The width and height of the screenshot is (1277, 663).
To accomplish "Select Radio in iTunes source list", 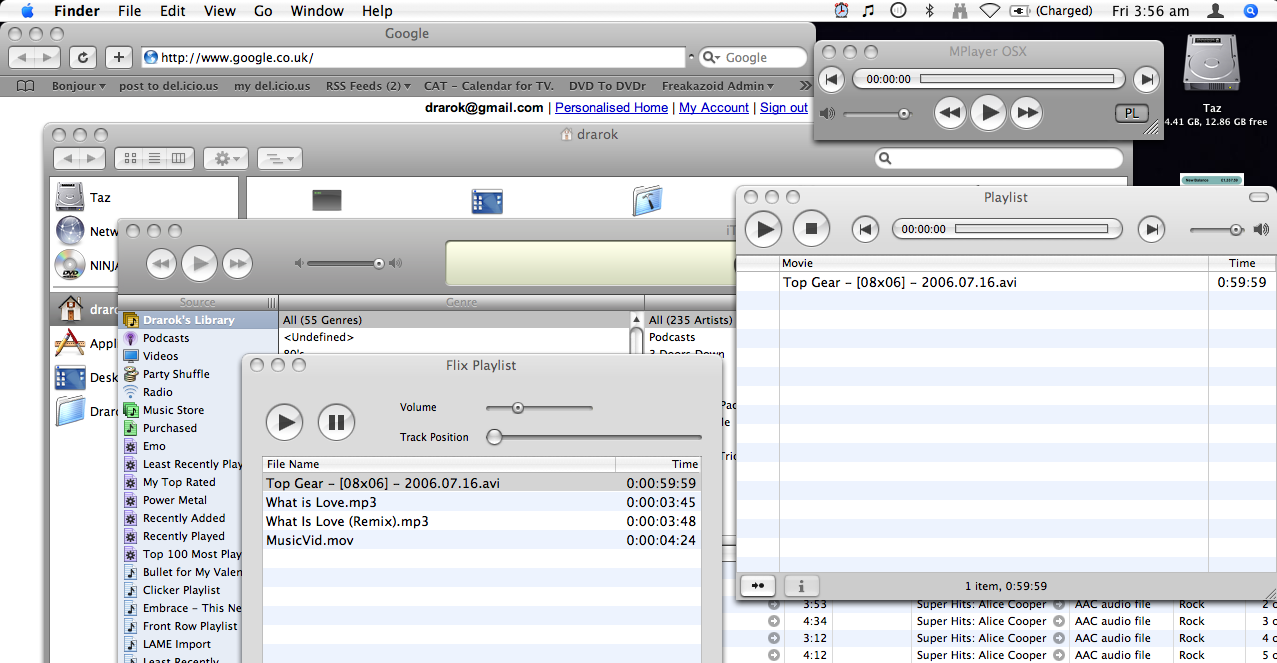I will tap(157, 392).
